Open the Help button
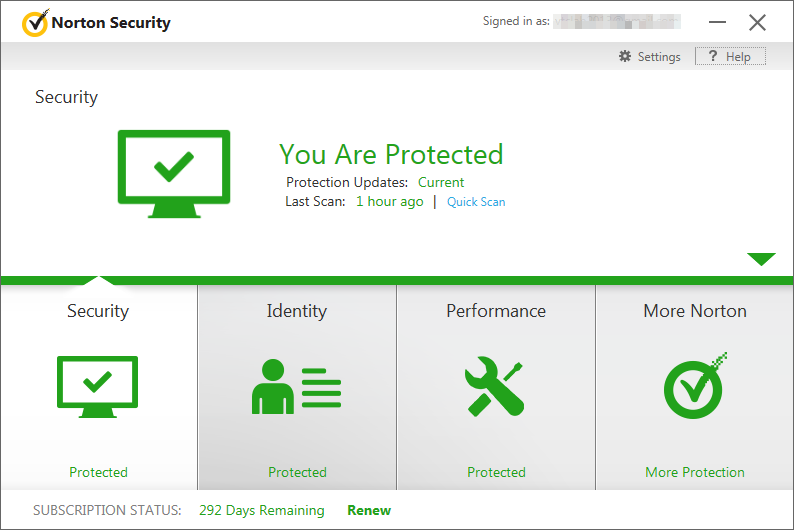Viewport: 794px width, 530px height. [x=730, y=57]
